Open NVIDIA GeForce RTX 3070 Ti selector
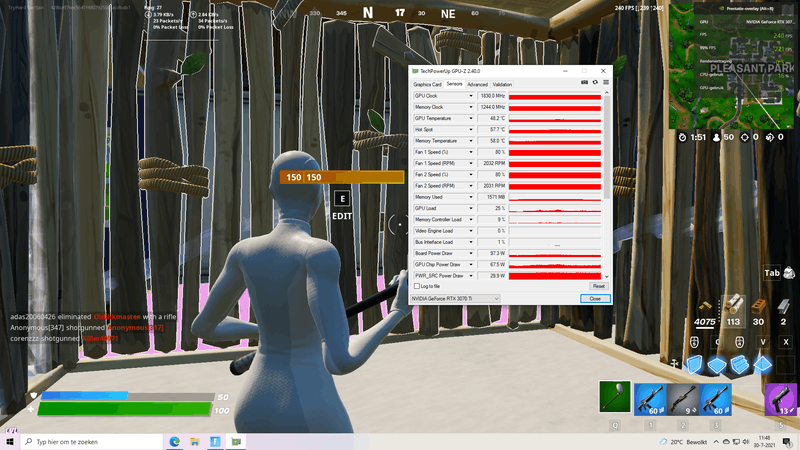800x450 pixels. (455, 298)
